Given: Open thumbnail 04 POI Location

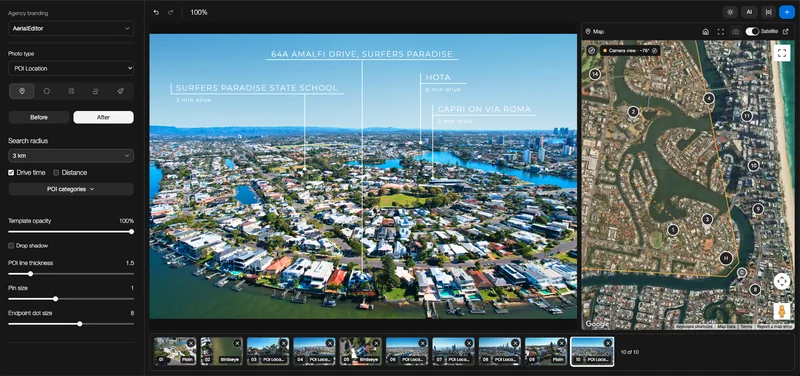Looking at the screenshot, I should (314, 352).
